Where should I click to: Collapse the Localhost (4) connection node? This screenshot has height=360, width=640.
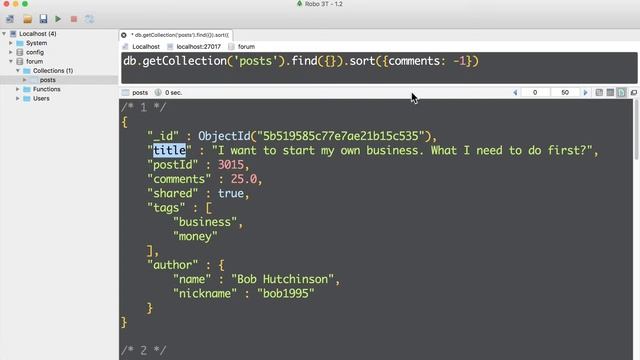[4, 33]
